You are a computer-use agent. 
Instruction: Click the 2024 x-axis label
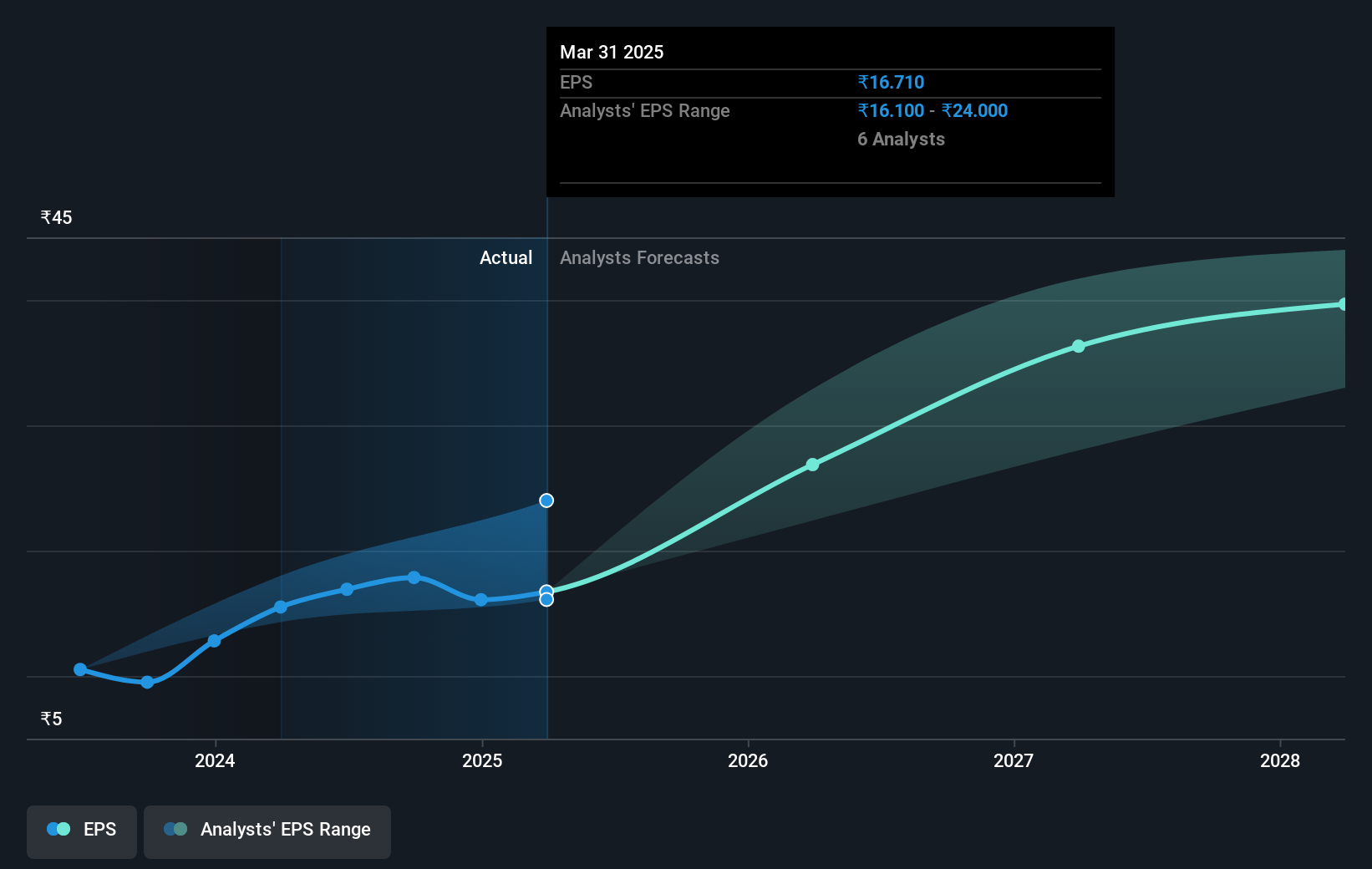215,761
